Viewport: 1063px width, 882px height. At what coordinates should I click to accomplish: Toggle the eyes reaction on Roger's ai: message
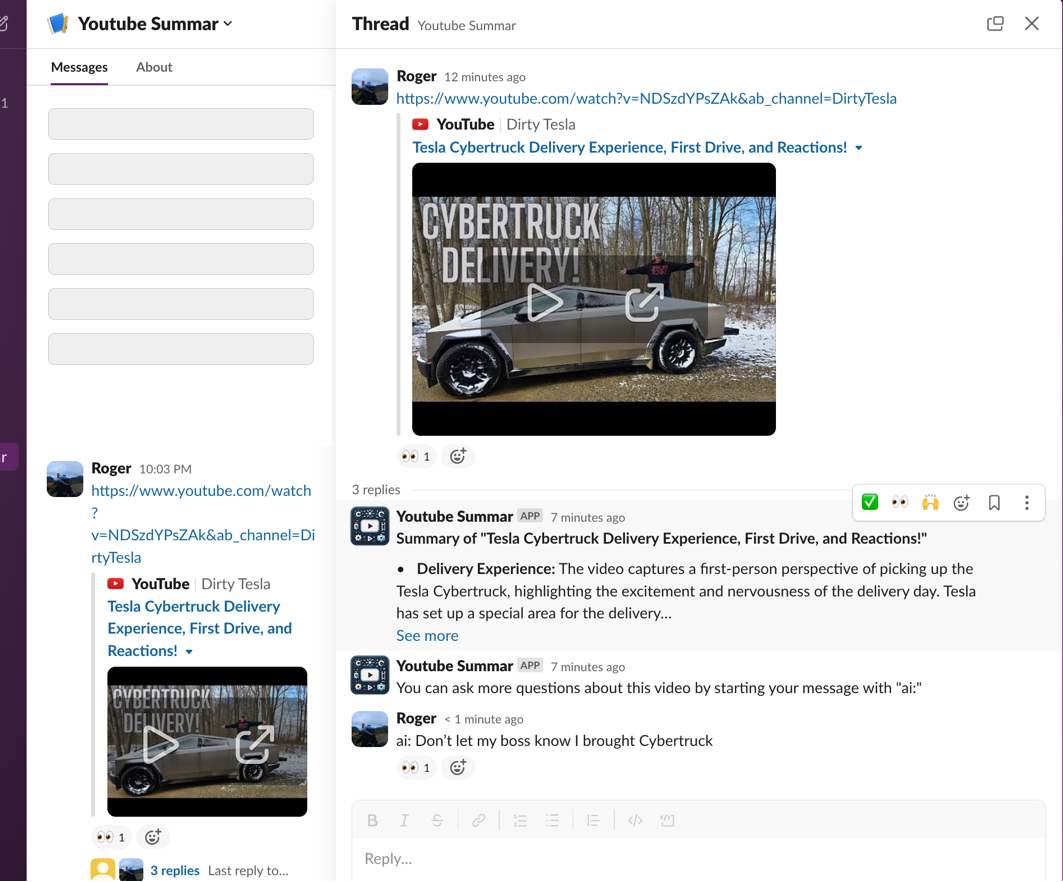[416, 767]
